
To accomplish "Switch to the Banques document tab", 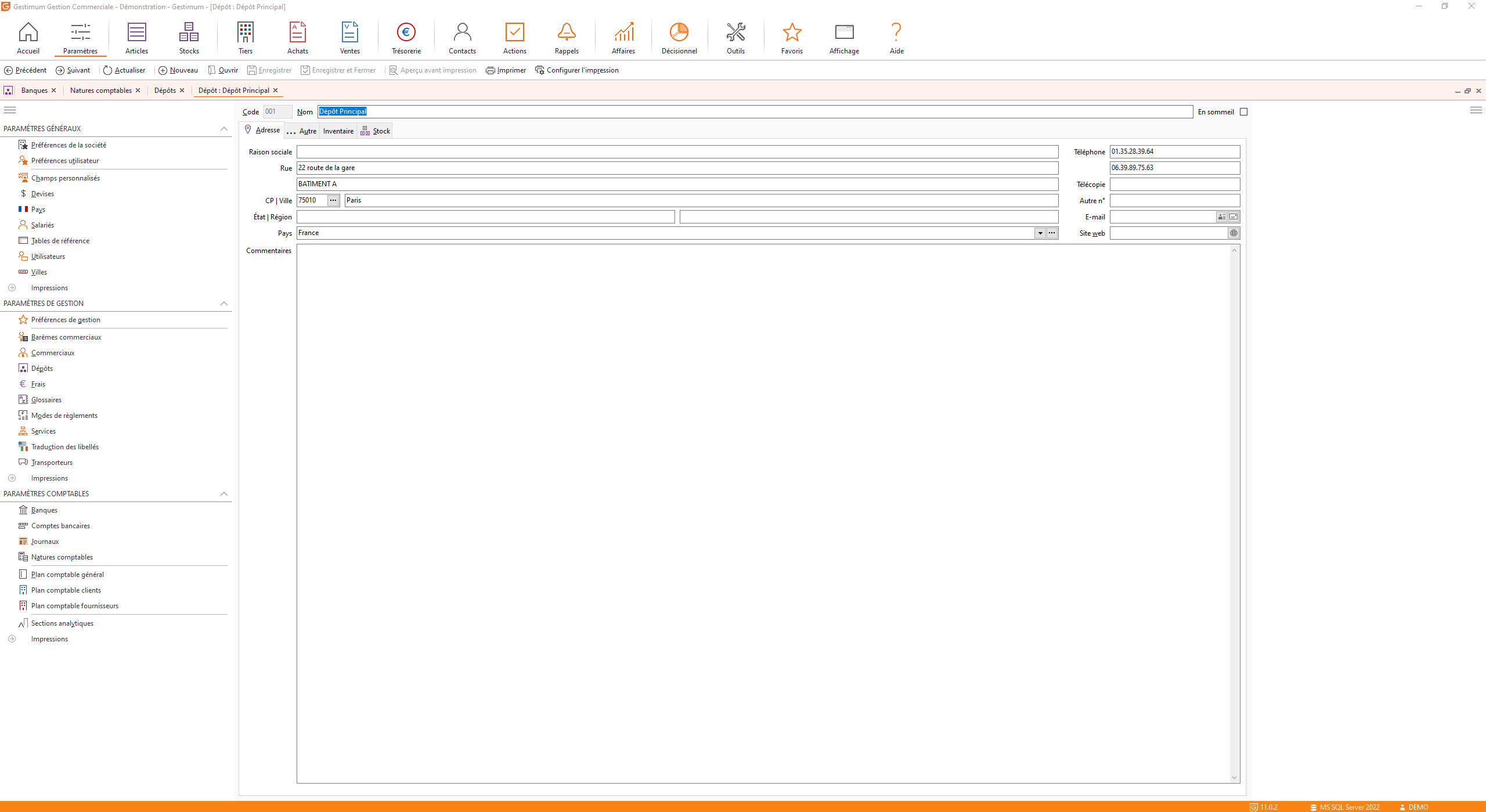I will point(34,91).
